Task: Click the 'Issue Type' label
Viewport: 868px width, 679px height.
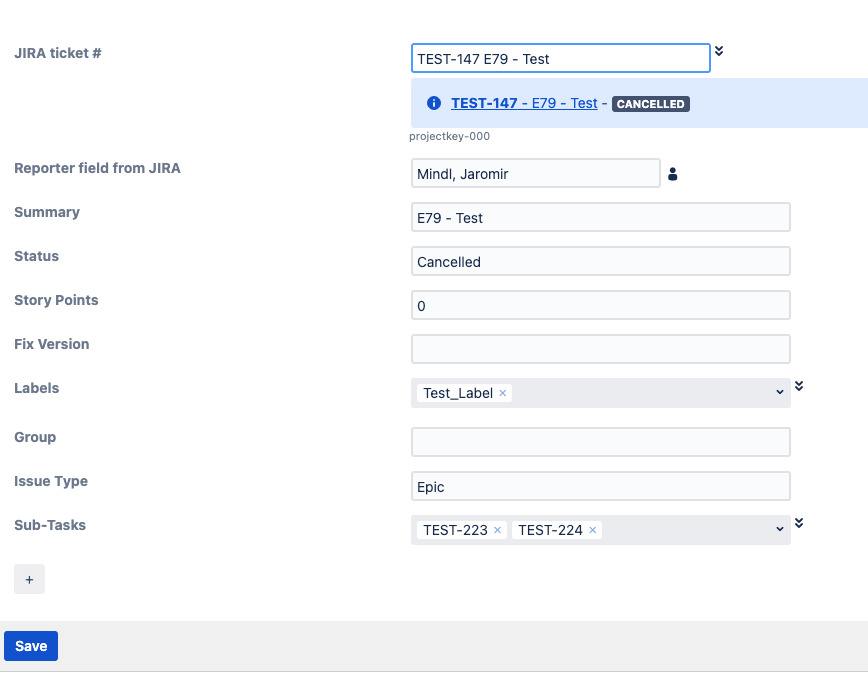Action: coord(51,481)
